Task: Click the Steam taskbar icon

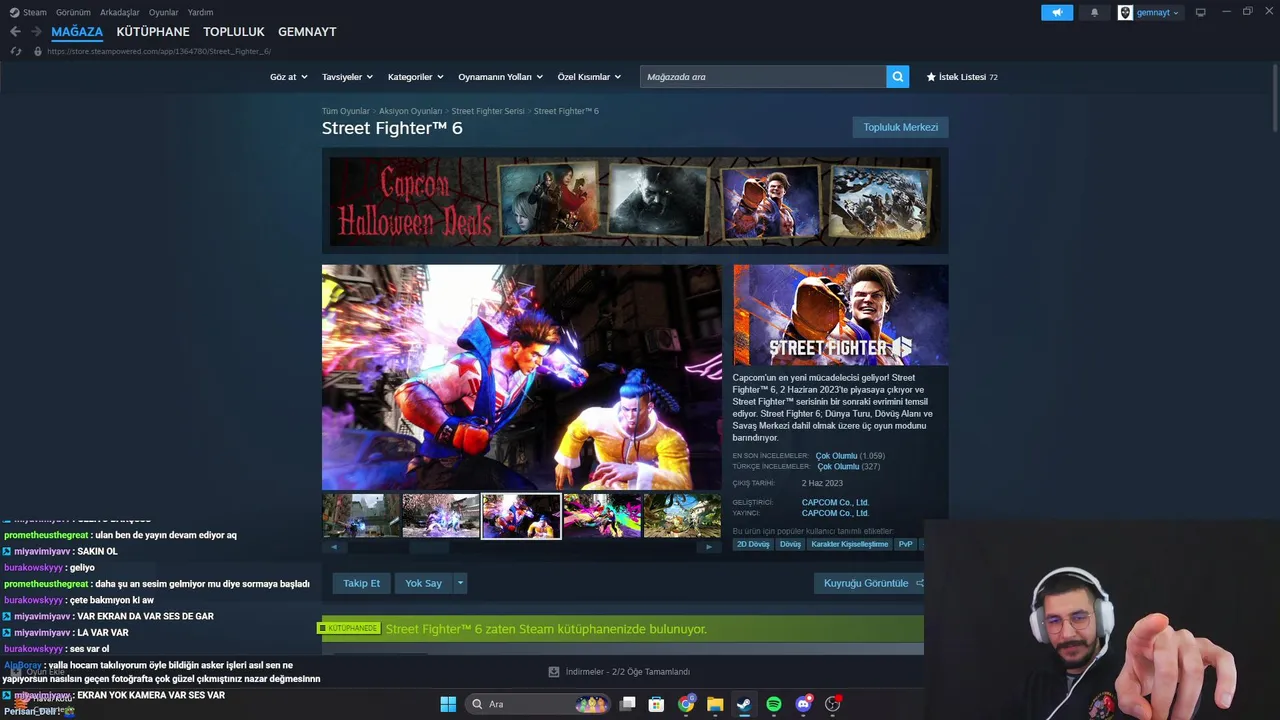Action: click(x=744, y=704)
